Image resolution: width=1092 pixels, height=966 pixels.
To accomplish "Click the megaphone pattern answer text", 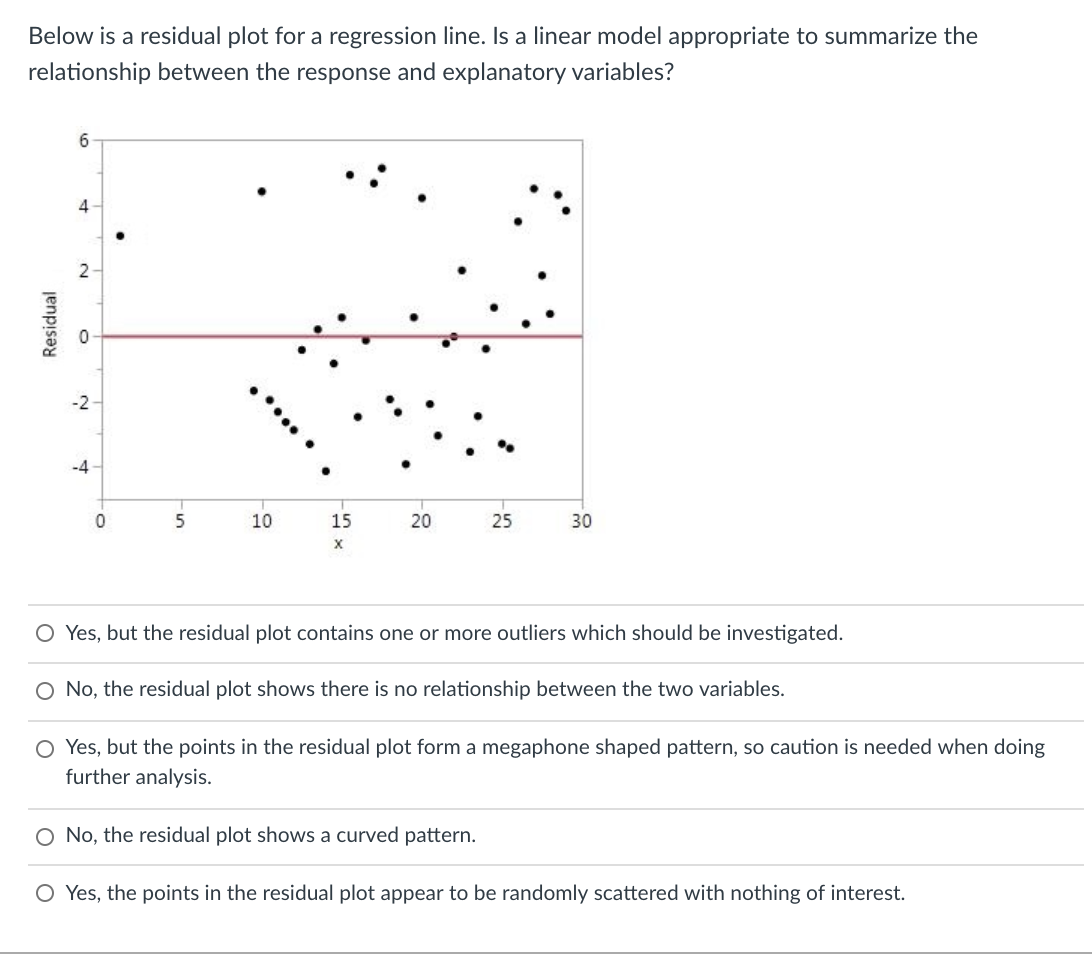I will pyautogui.click(x=555, y=748).
